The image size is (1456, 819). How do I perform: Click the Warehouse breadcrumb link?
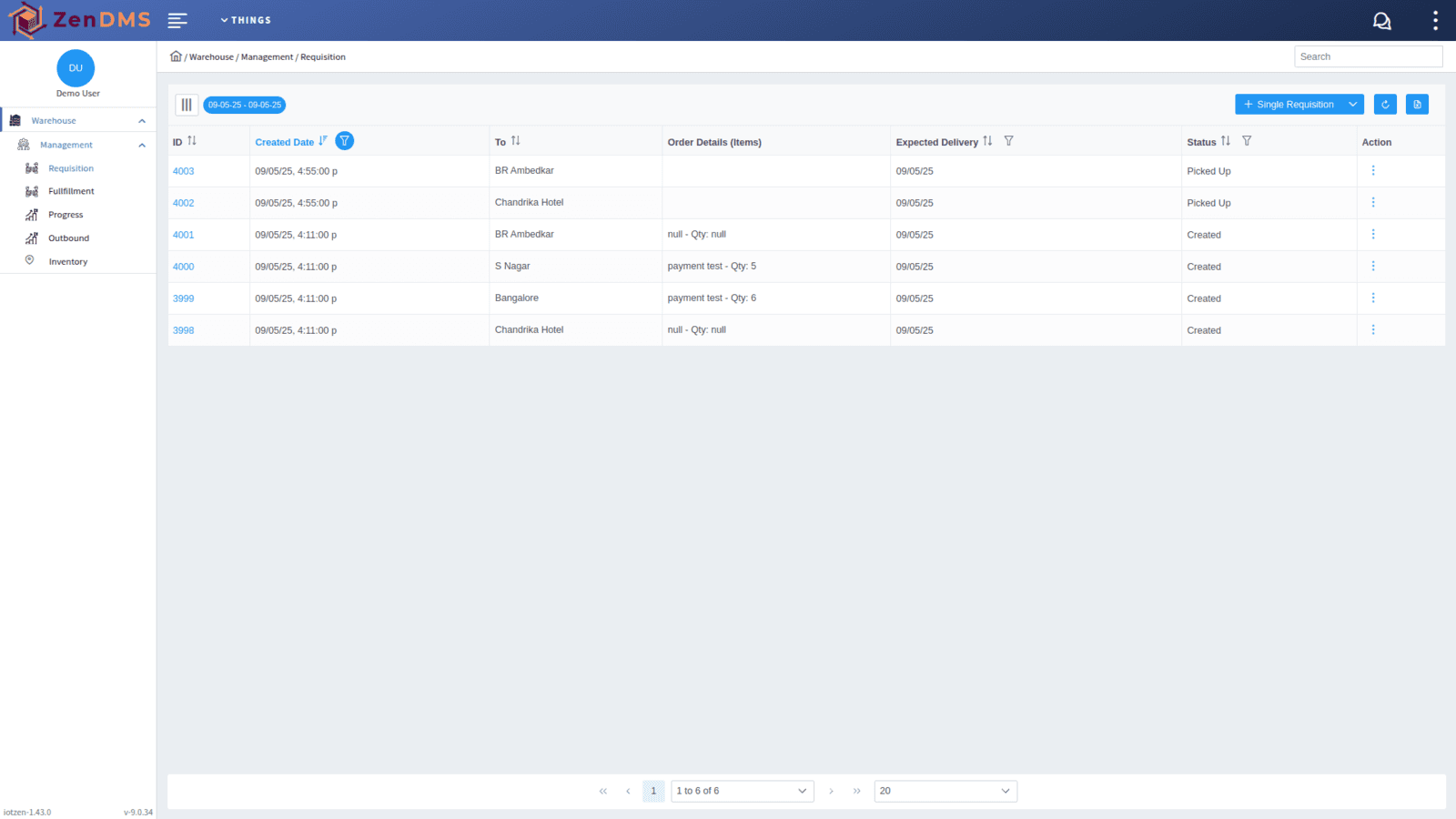[211, 56]
